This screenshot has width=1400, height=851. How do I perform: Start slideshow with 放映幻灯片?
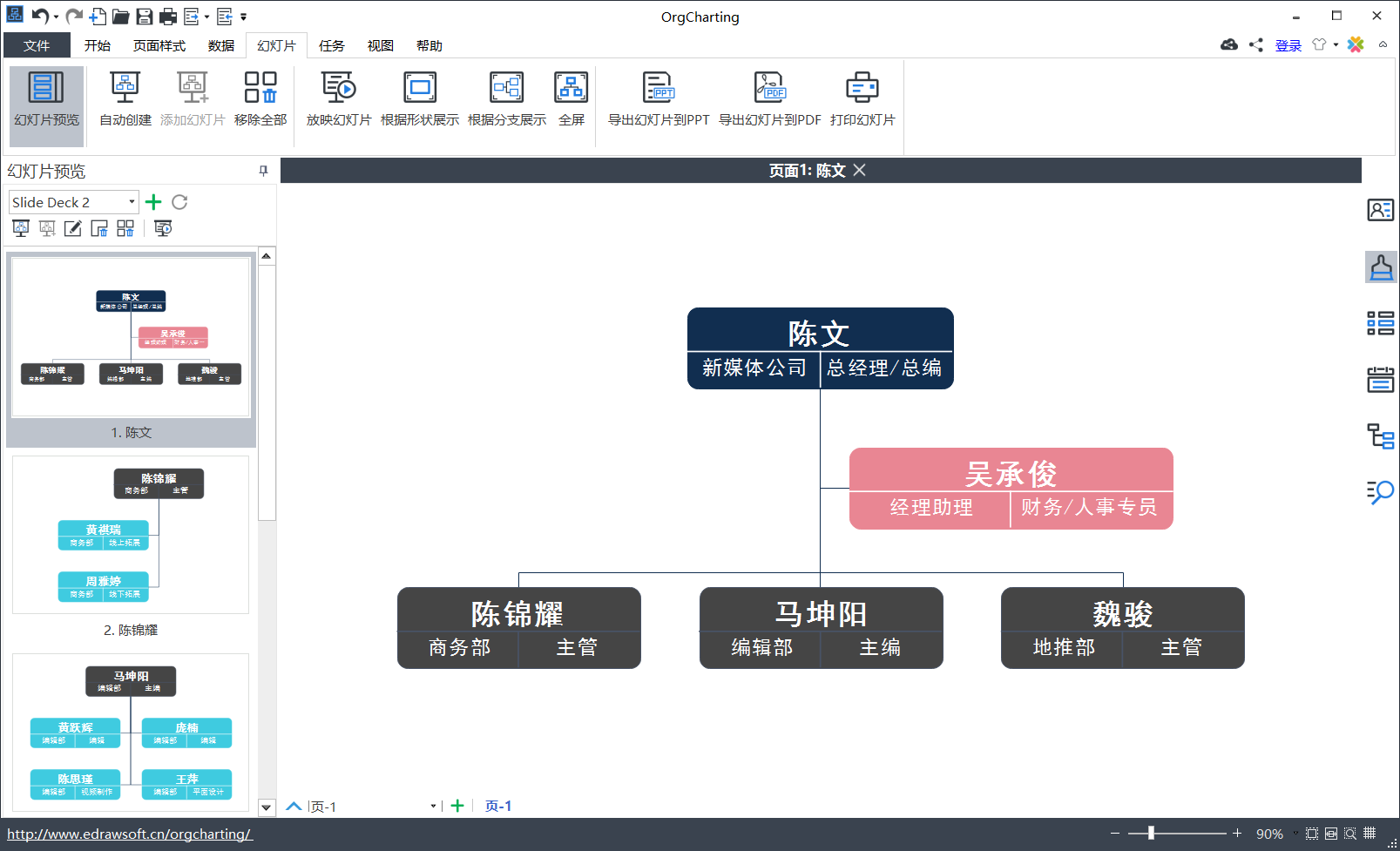coord(338,88)
